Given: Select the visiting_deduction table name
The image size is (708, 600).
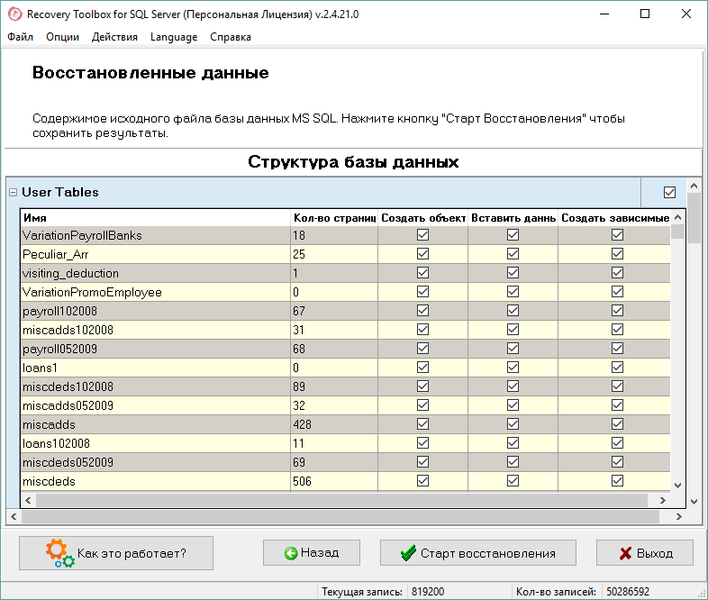Looking at the screenshot, I should click(x=70, y=274).
